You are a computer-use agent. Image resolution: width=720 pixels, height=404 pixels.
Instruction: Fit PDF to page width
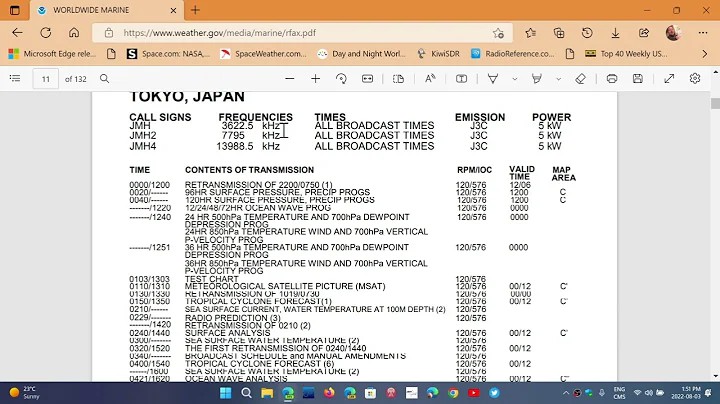click(x=367, y=79)
